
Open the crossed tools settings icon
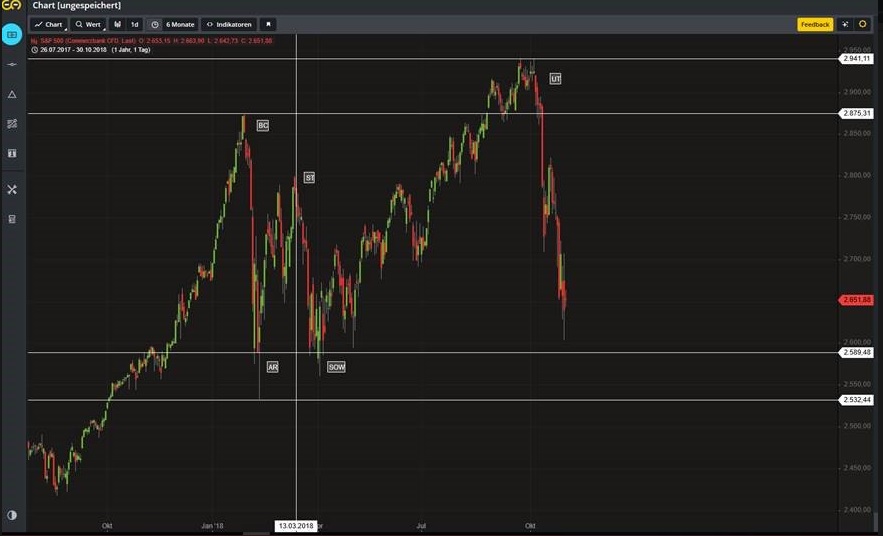click(12, 190)
